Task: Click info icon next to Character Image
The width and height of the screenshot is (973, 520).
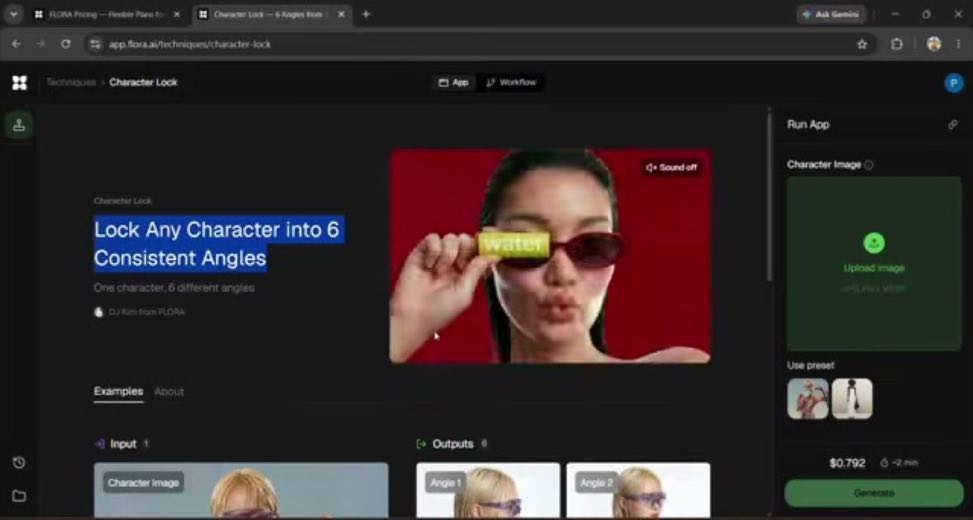Action: (869, 165)
